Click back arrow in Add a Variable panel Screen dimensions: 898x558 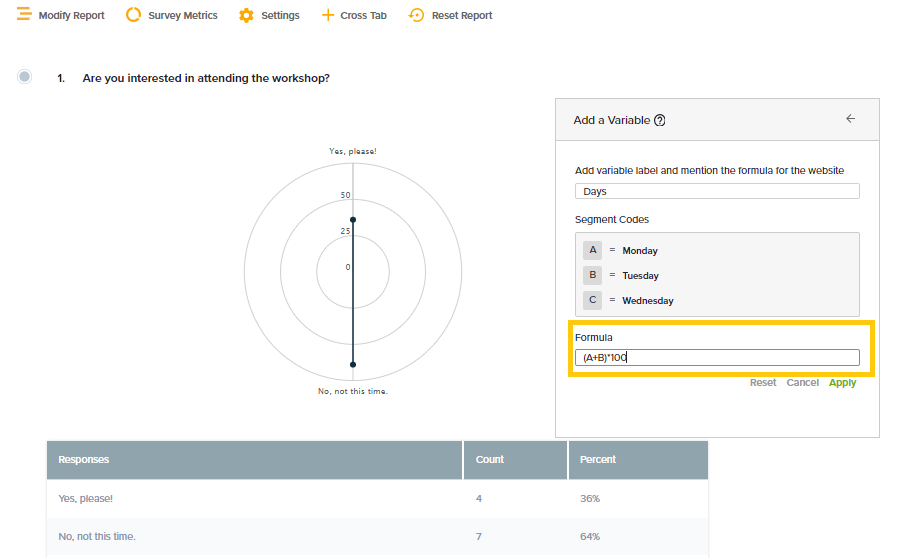(x=851, y=119)
